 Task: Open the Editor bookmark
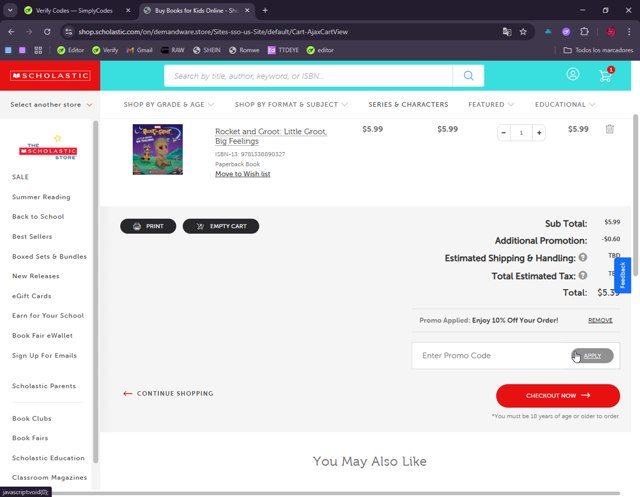(x=71, y=50)
